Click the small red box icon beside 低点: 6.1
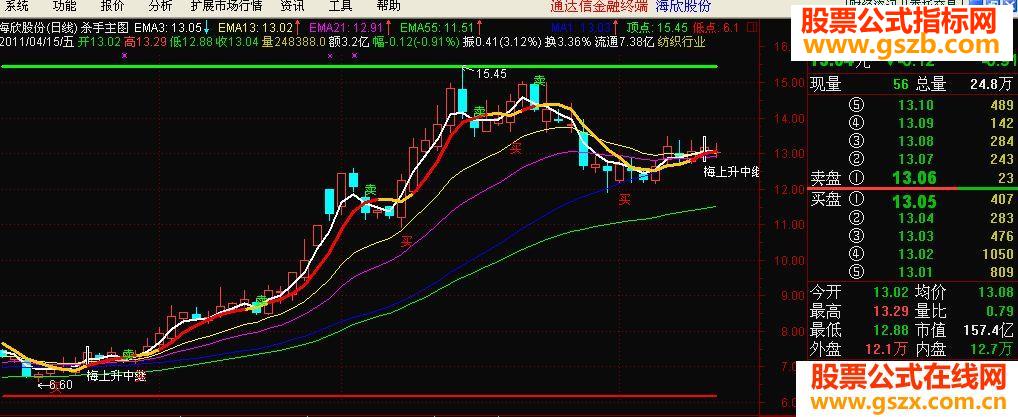This screenshot has width=1018, height=417. [x=752, y=28]
